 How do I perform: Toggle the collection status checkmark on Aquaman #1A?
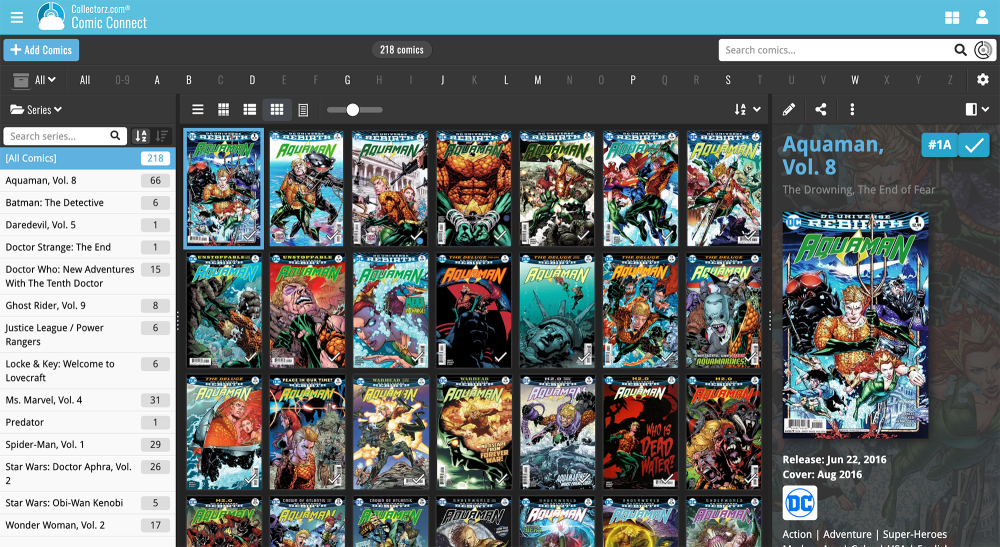[974, 145]
